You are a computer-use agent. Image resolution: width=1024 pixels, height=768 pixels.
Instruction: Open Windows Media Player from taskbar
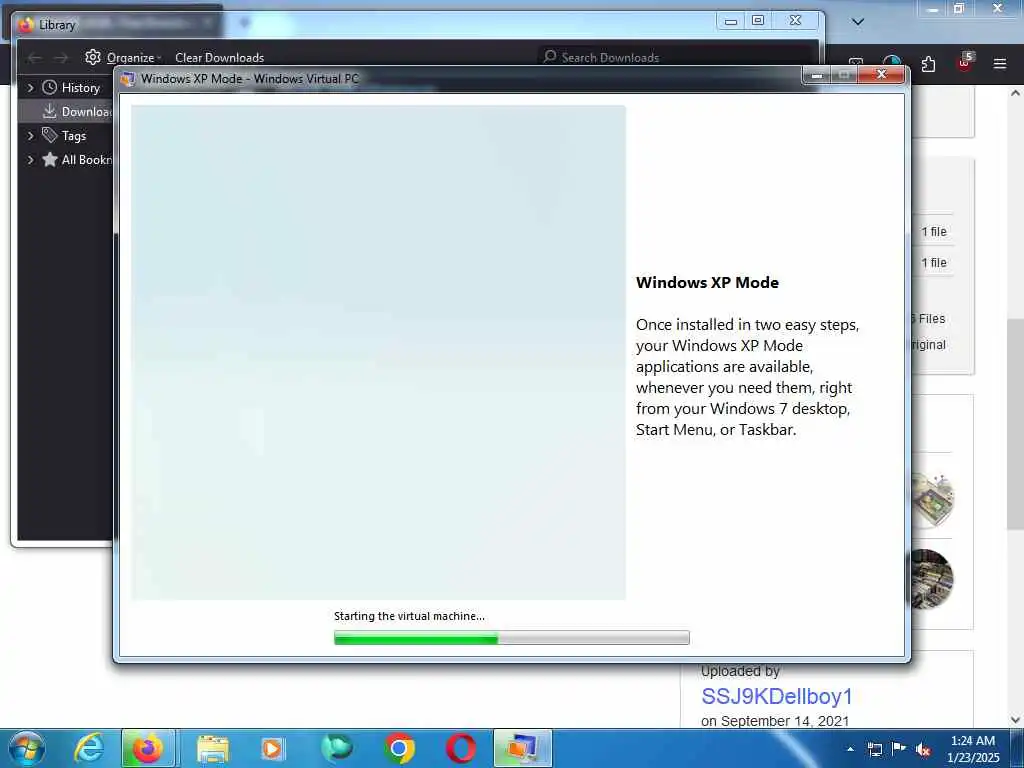point(272,749)
